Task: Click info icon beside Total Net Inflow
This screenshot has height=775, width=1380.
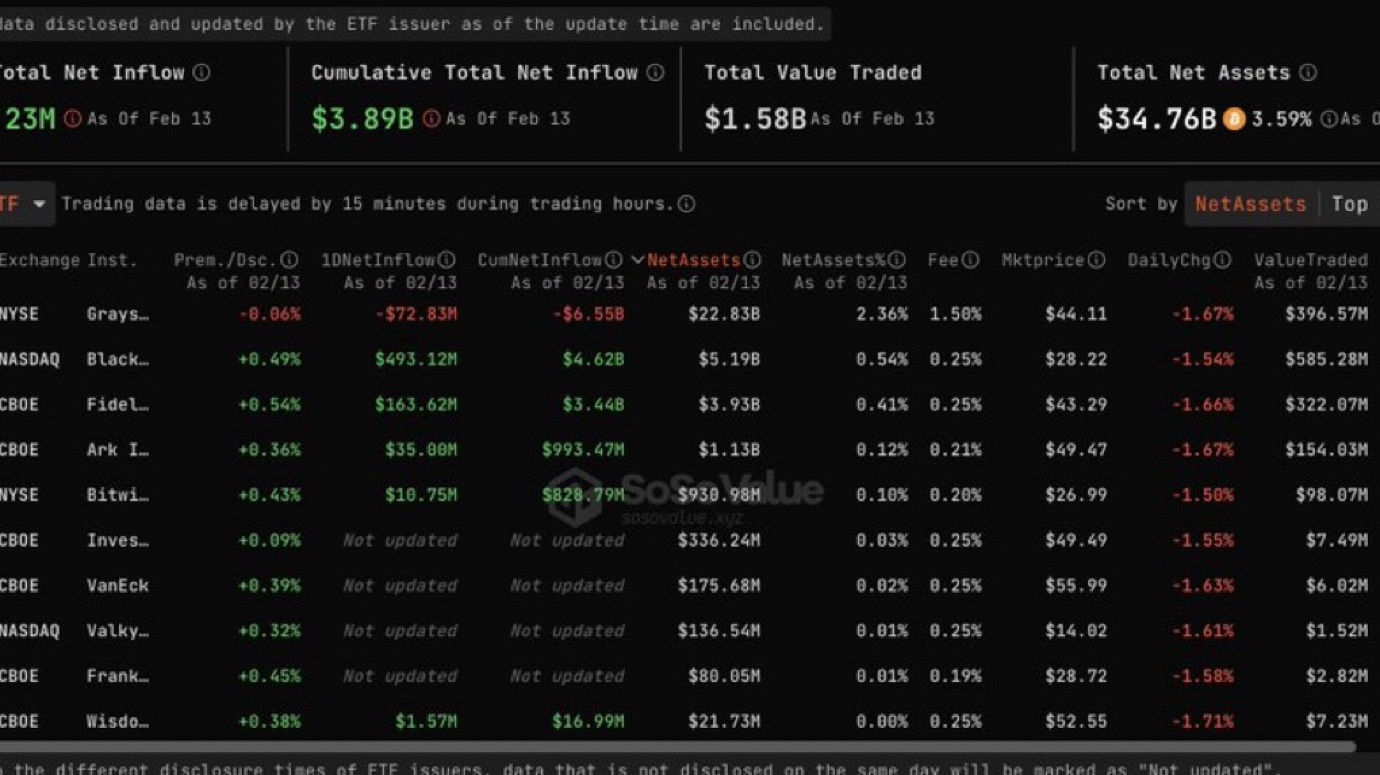Action: click(x=201, y=73)
